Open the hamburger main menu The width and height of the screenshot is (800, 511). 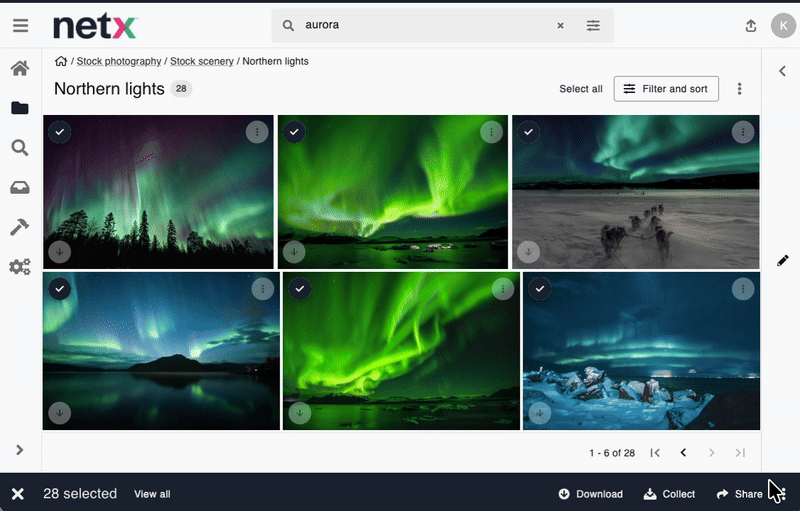pos(20,27)
